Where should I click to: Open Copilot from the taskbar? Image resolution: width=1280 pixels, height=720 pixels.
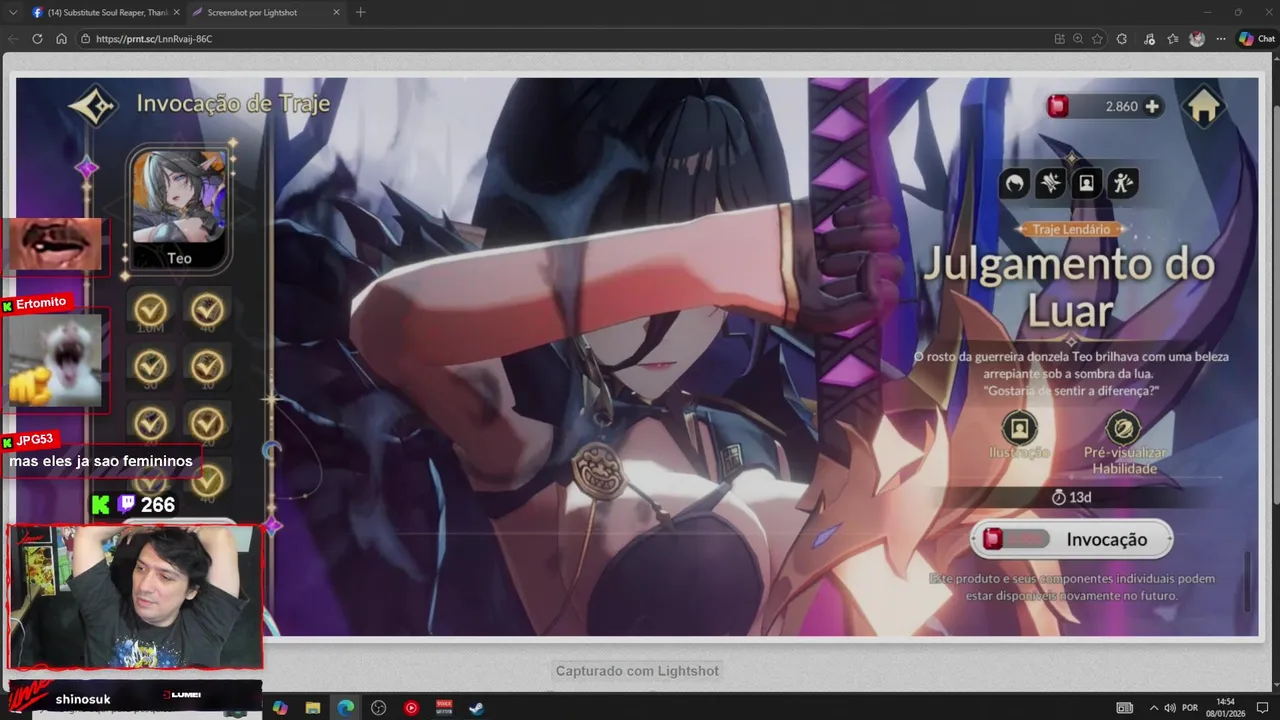(280, 708)
